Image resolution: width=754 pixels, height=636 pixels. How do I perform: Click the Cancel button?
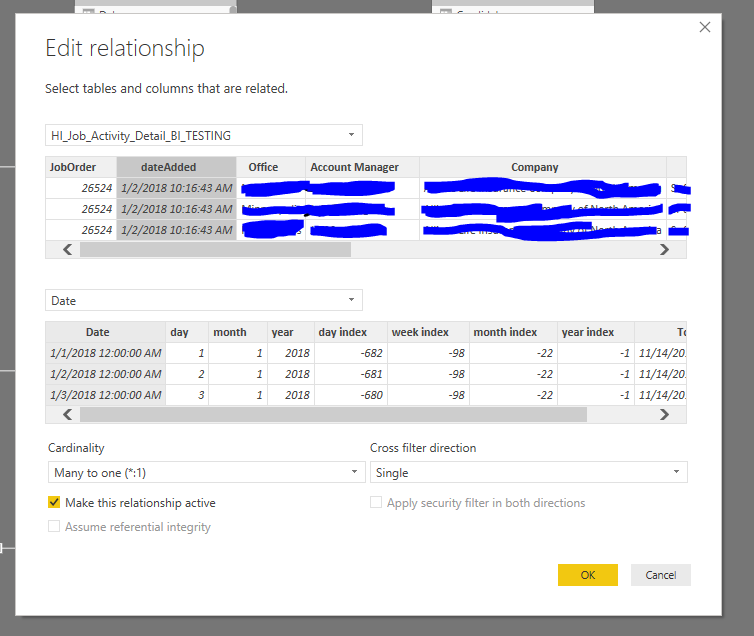pos(661,575)
